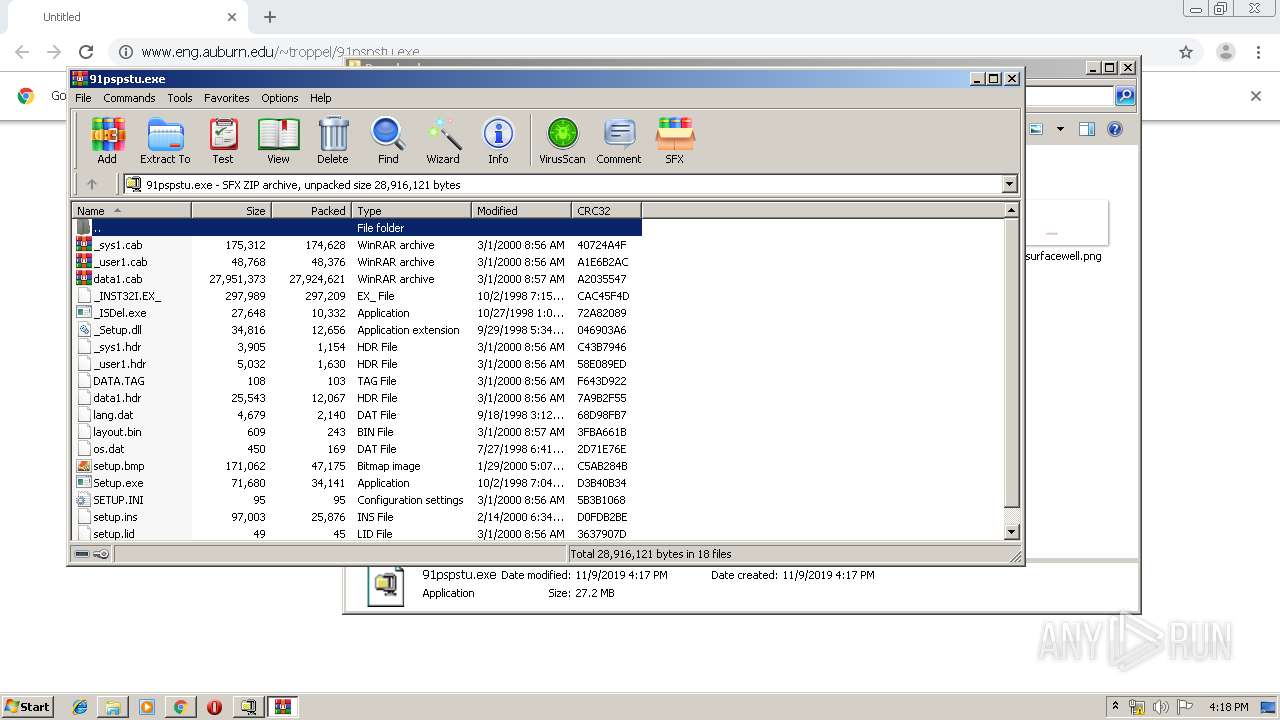Select the SETUP.INI configuration file

pos(118,500)
